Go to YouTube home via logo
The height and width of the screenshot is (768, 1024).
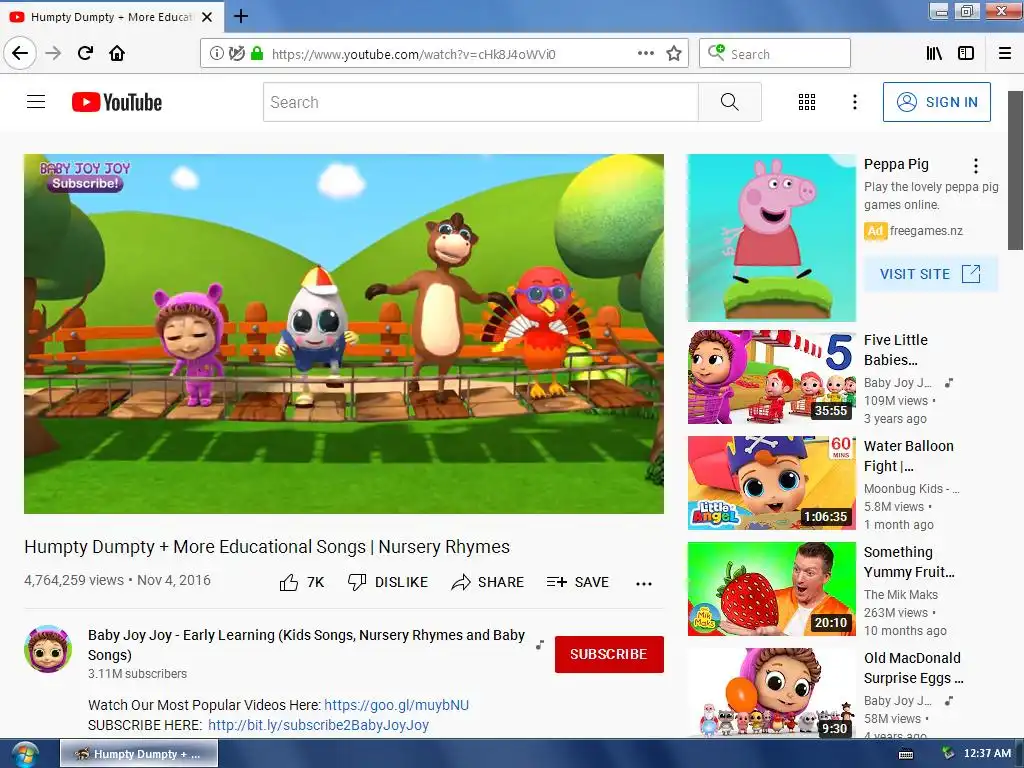[117, 102]
